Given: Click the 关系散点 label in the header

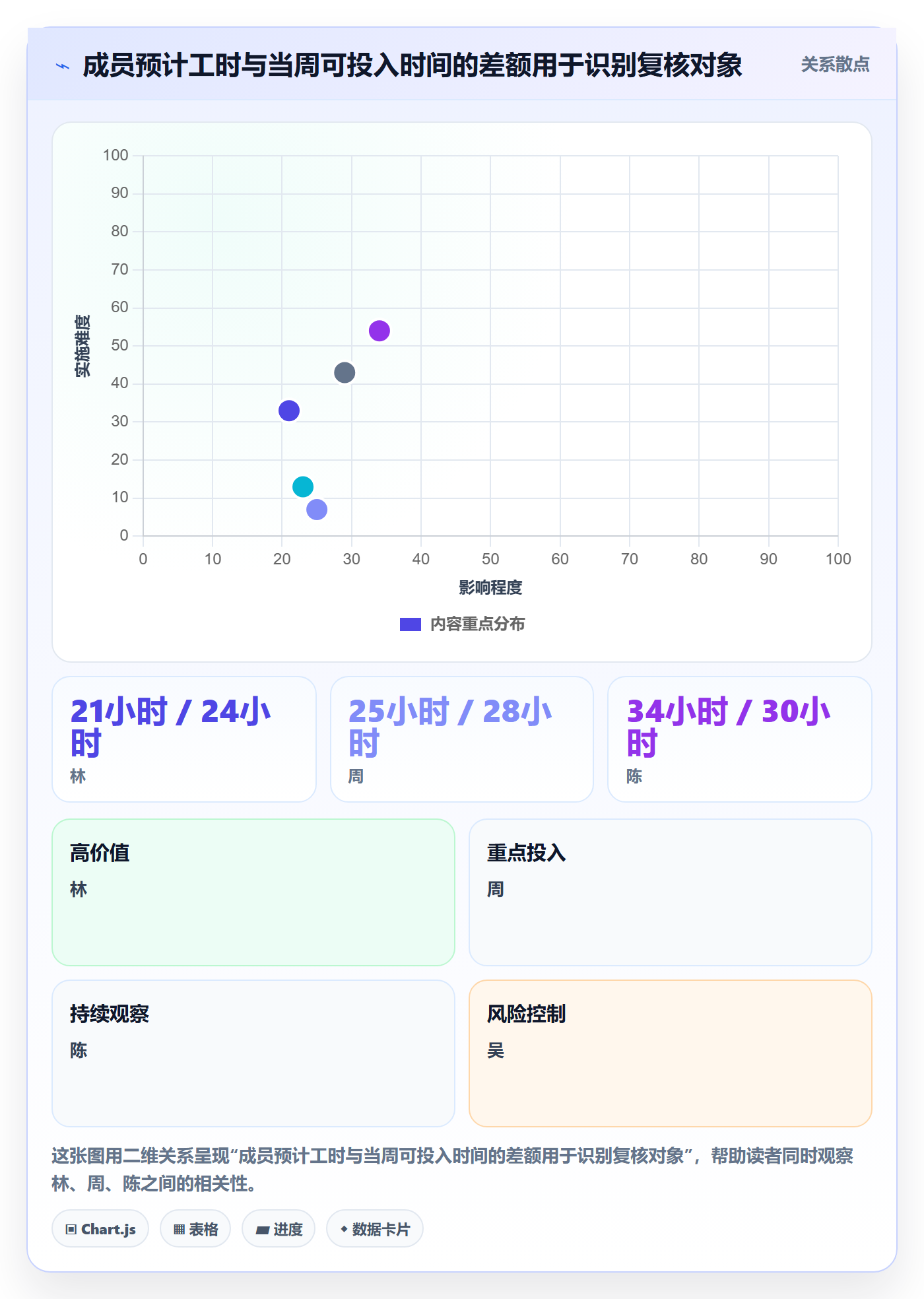Looking at the screenshot, I should (835, 65).
